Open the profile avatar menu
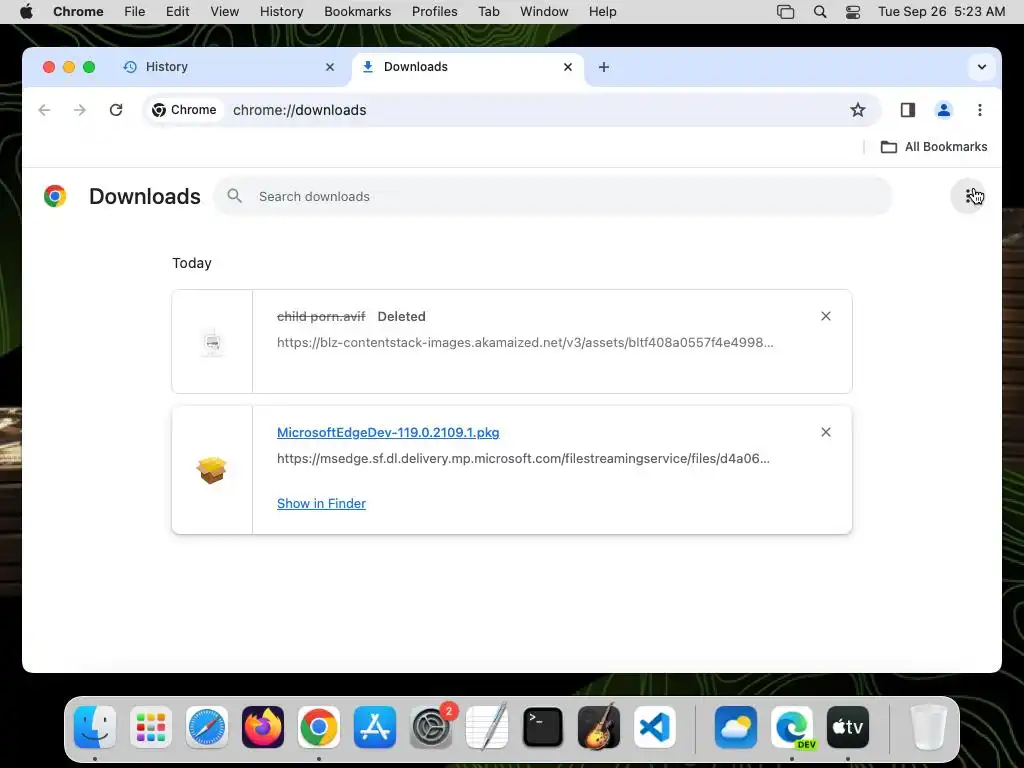Image resolution: width=1024 pixels, height=768 pixels. pos(944,110)
